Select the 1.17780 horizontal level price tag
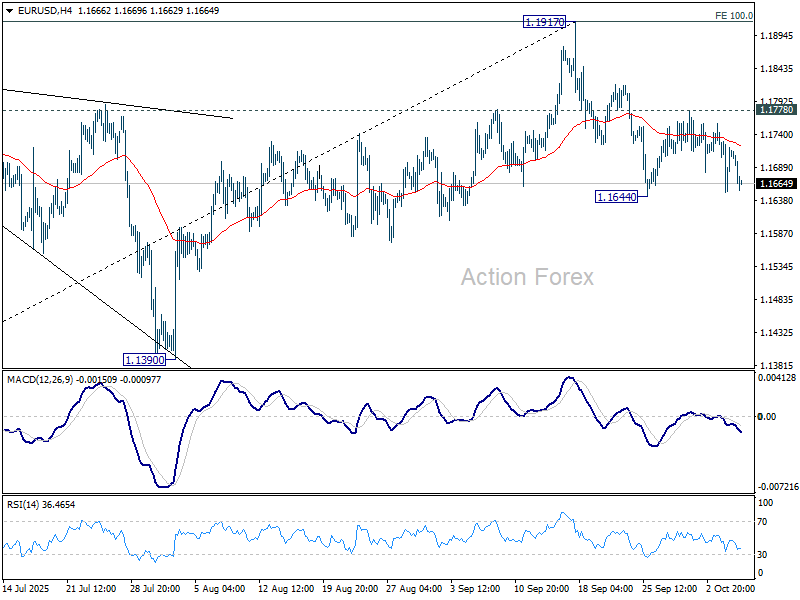The height and width of the screenshot is (600, 800). click(777, 110)
